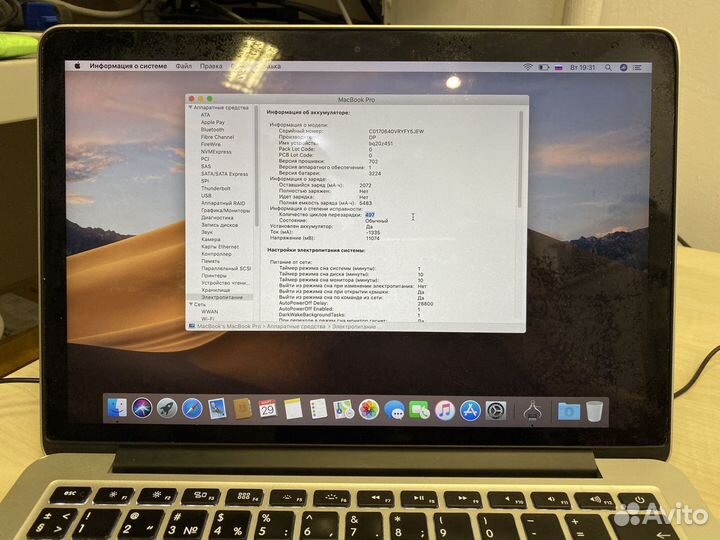Select Хранилище in sidebar
Image resolution: width=720 pixels, height=540 pixels.
tap(215, 290)
